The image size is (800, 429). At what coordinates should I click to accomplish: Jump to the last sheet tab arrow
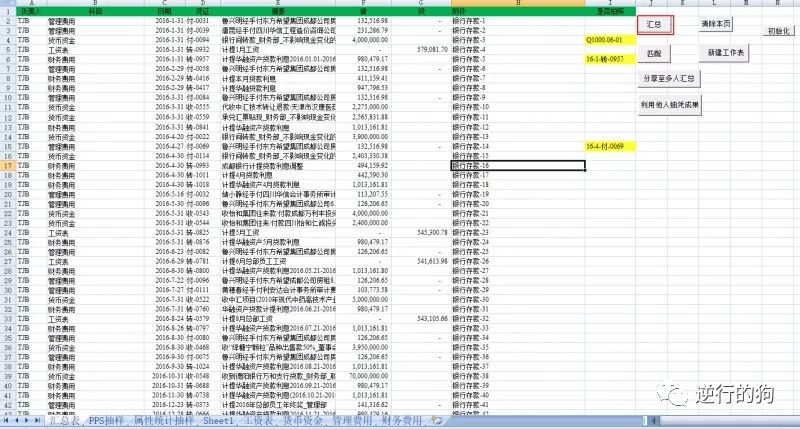click(x=37, y=420)
